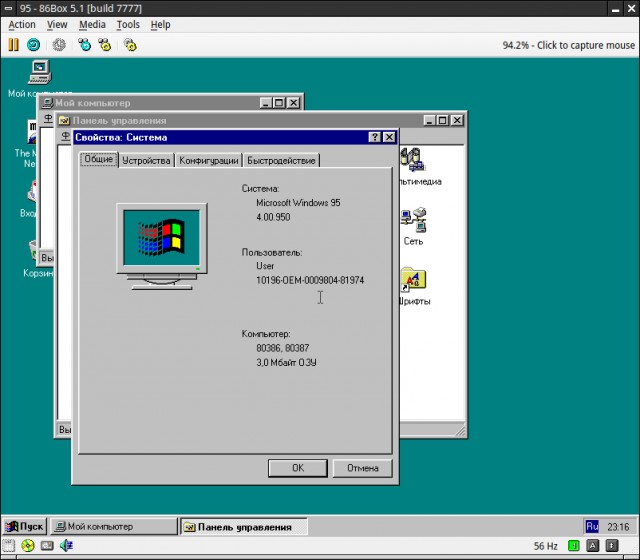The image size is (640, 560).
Task: Open 86Box Help menu
Action: click(160, 24)
